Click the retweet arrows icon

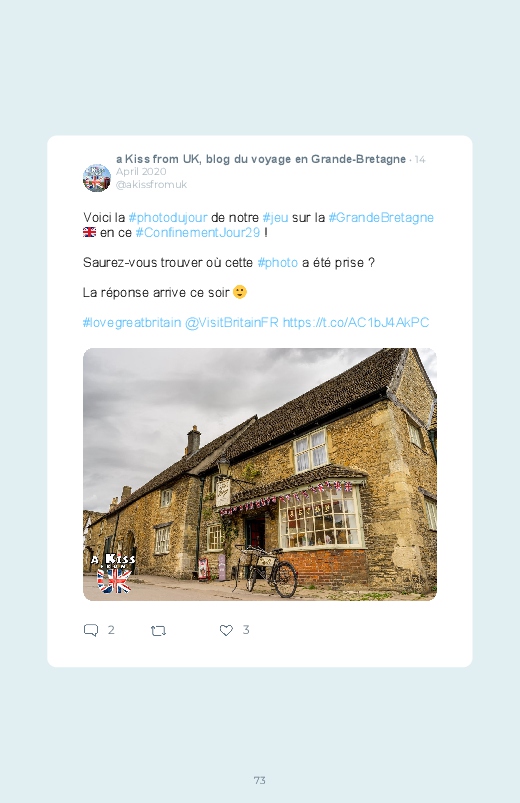point(158,631)
